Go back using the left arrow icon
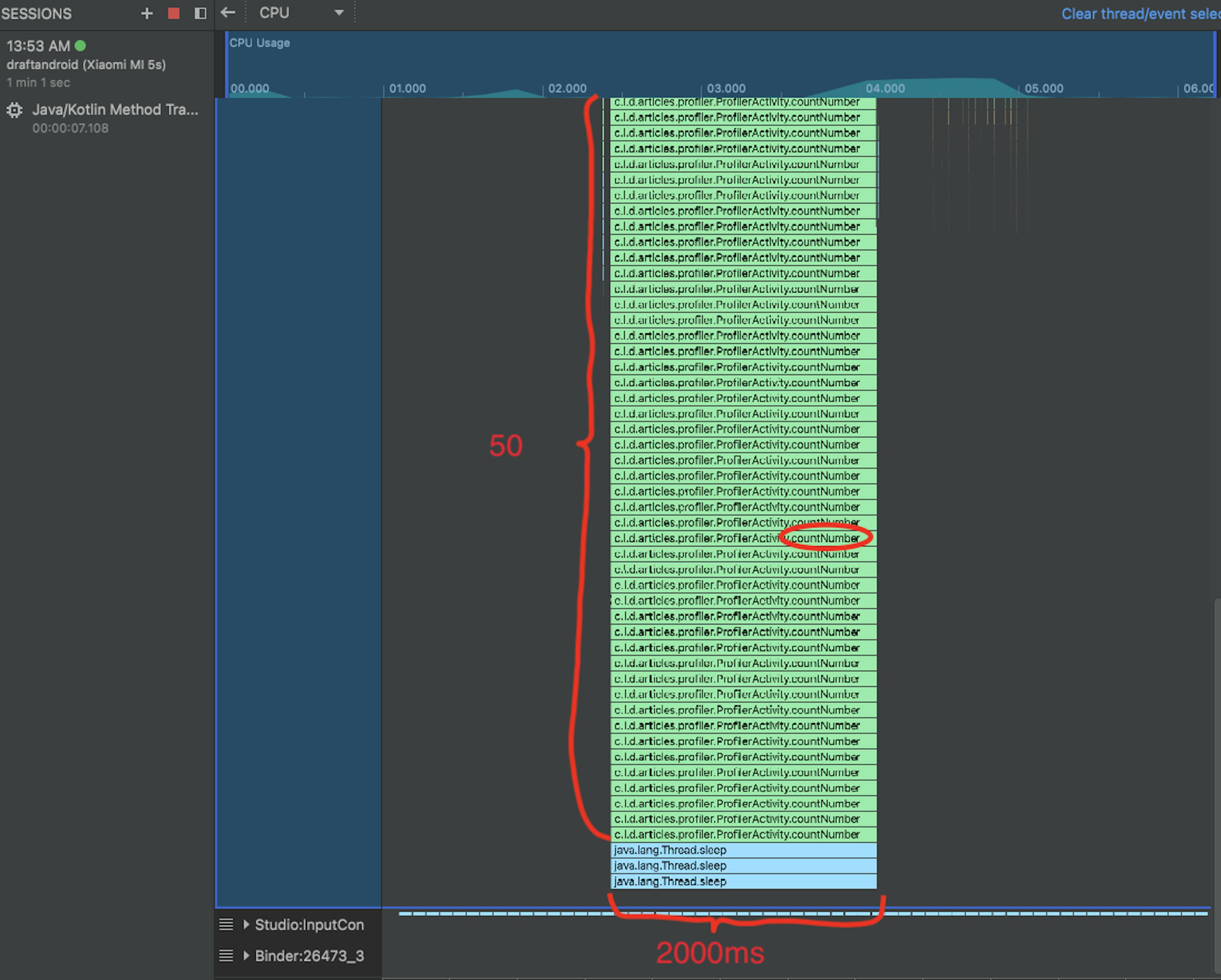 [228, 12]
